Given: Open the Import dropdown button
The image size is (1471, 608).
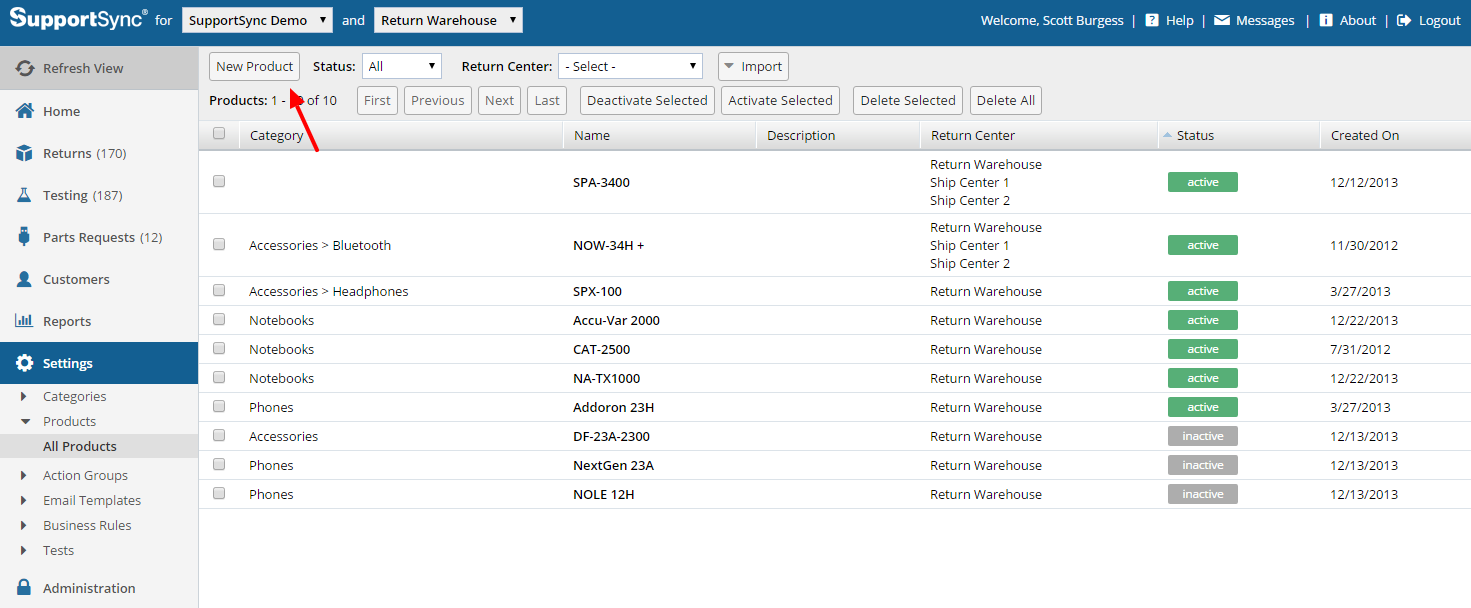Looking at the screenshot, I should 753,66.
